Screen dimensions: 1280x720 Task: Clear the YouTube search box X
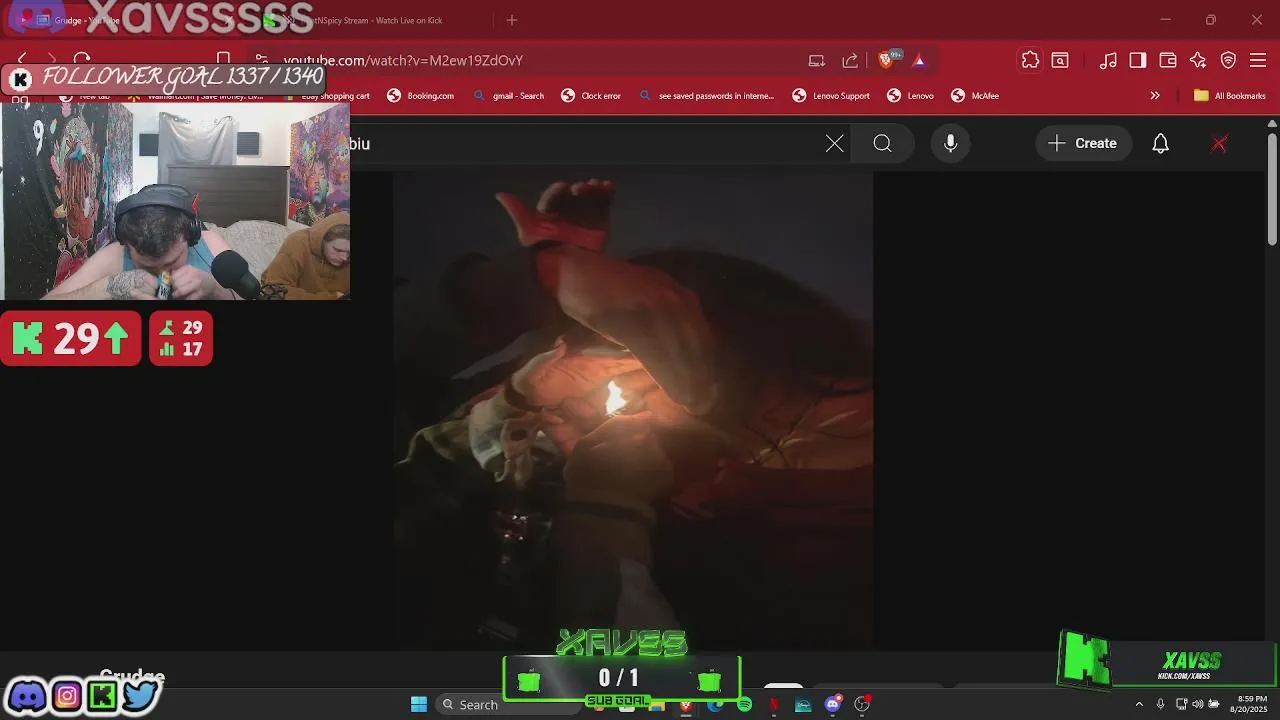coord(835,143)
